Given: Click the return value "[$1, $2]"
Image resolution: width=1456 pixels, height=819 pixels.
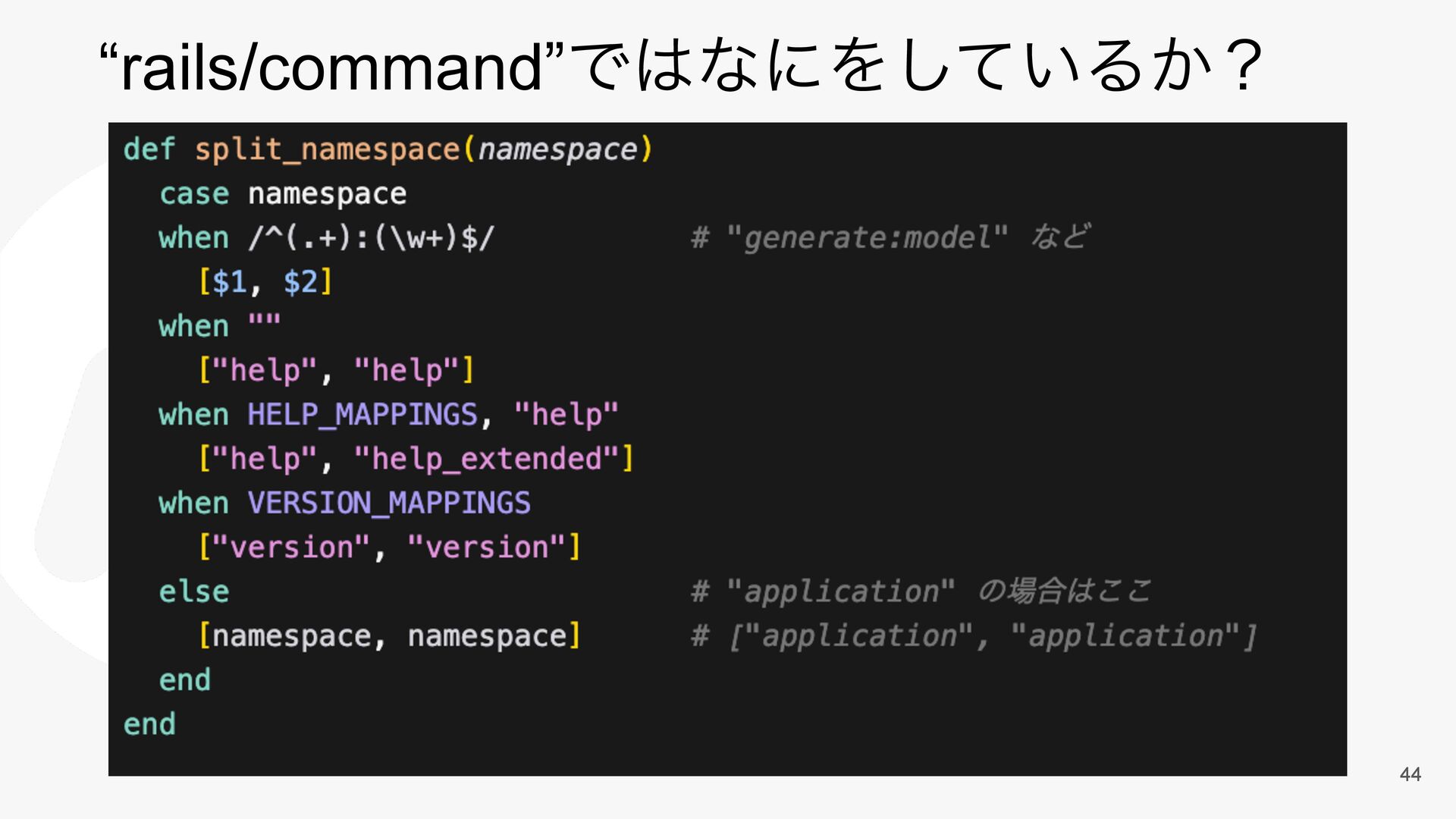Looking at the screenshot, I should (265, 282).
